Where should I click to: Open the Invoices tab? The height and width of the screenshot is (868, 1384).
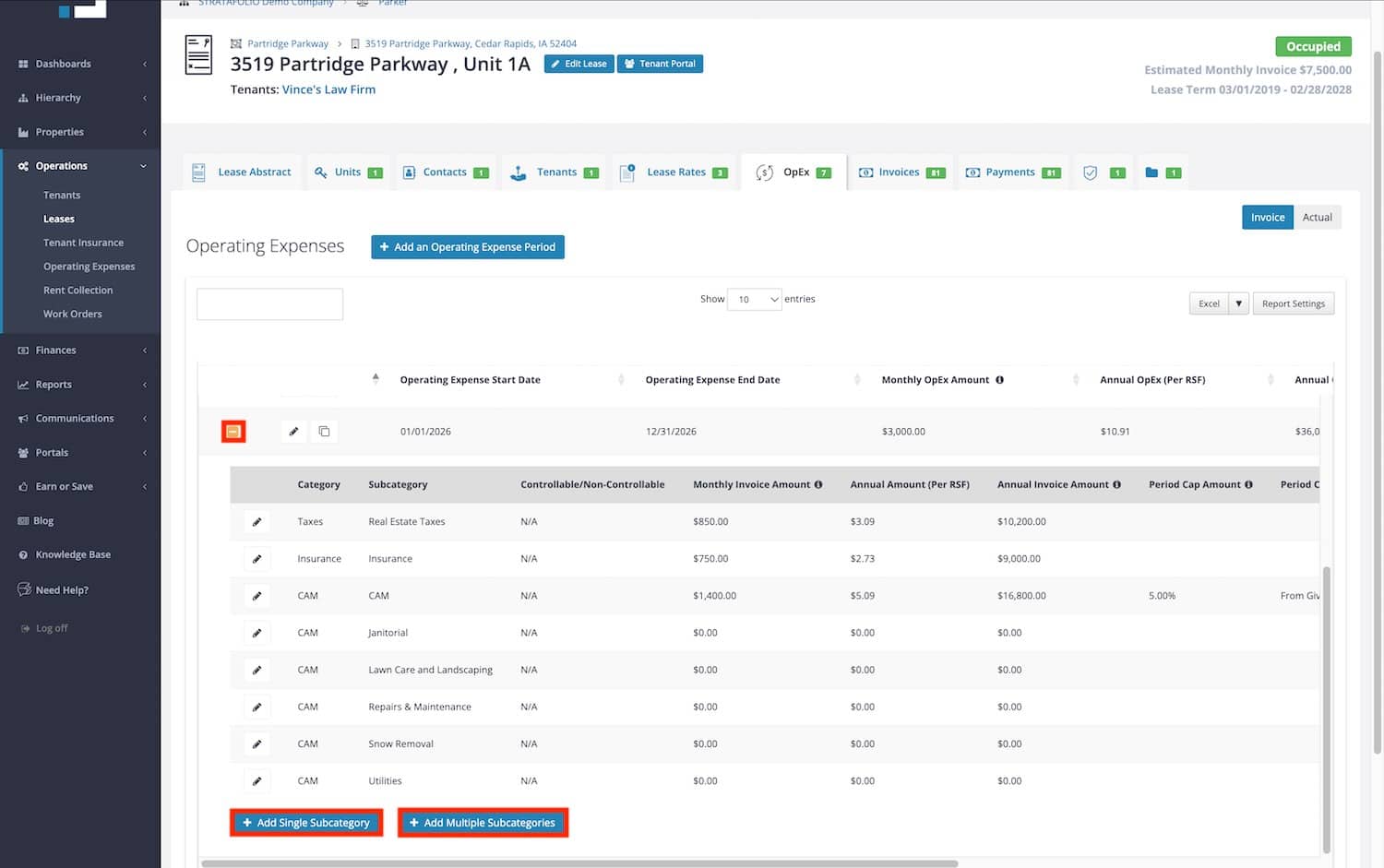click(x=901, y=172)
